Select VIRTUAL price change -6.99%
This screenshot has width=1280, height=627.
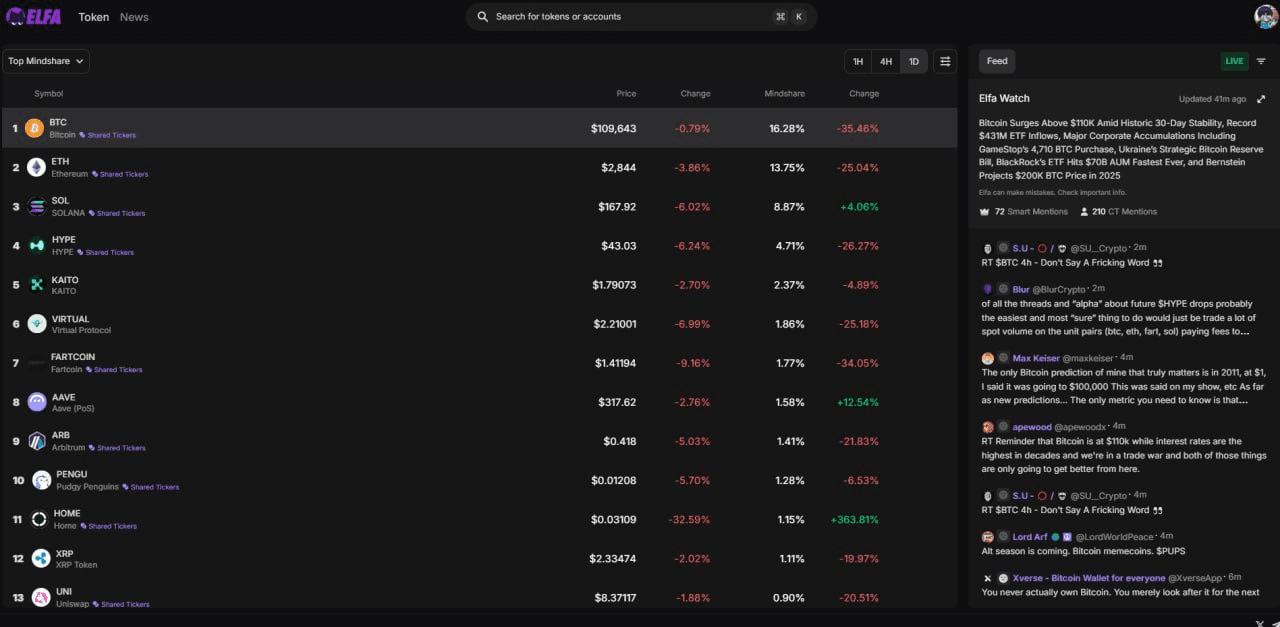pos(692,324)
